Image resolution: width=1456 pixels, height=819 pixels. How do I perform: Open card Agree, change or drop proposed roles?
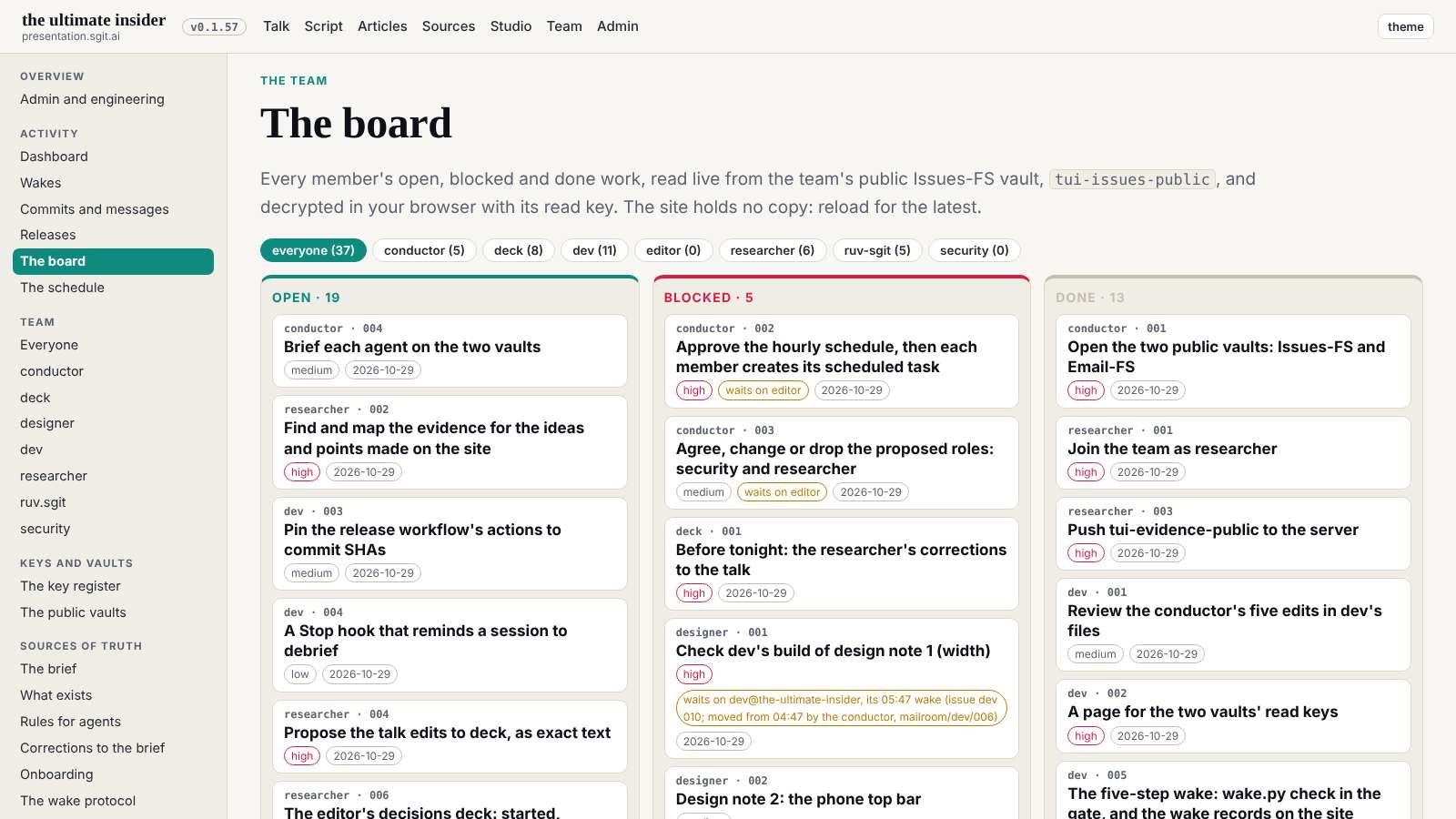pos(842,462)
